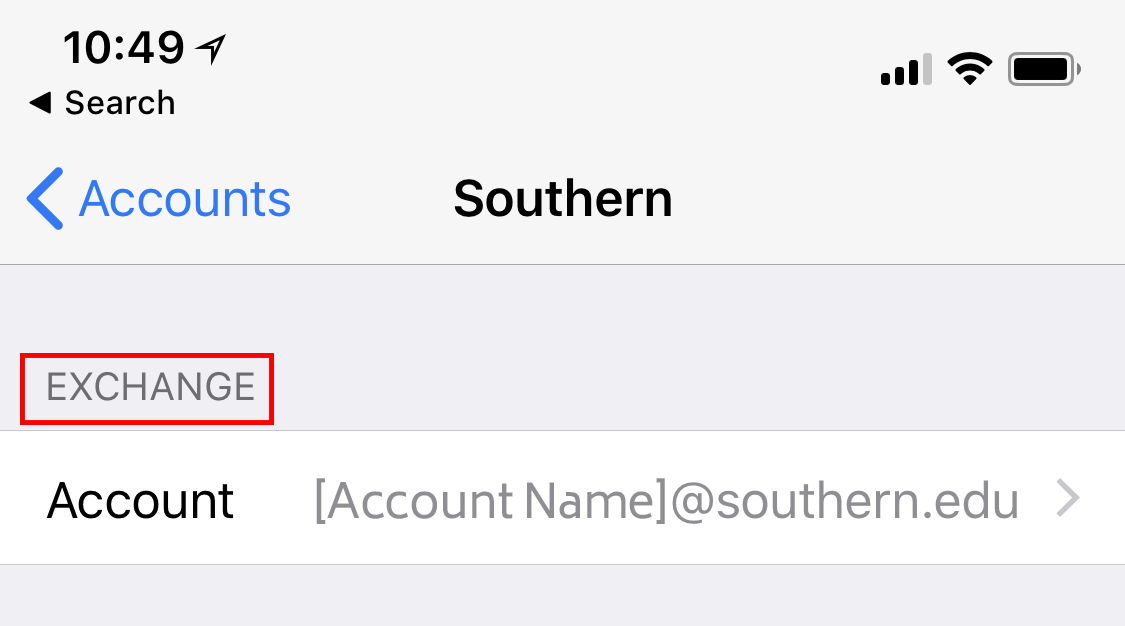Viewport: 1125px width, 626px height.
Task: Tap the small back triangle beside Search
Action: click(x=40, y=103)
